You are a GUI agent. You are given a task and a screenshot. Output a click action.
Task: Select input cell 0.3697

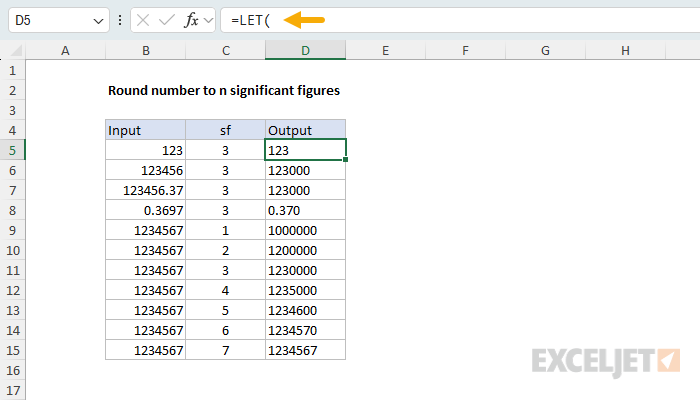[146, 210]
